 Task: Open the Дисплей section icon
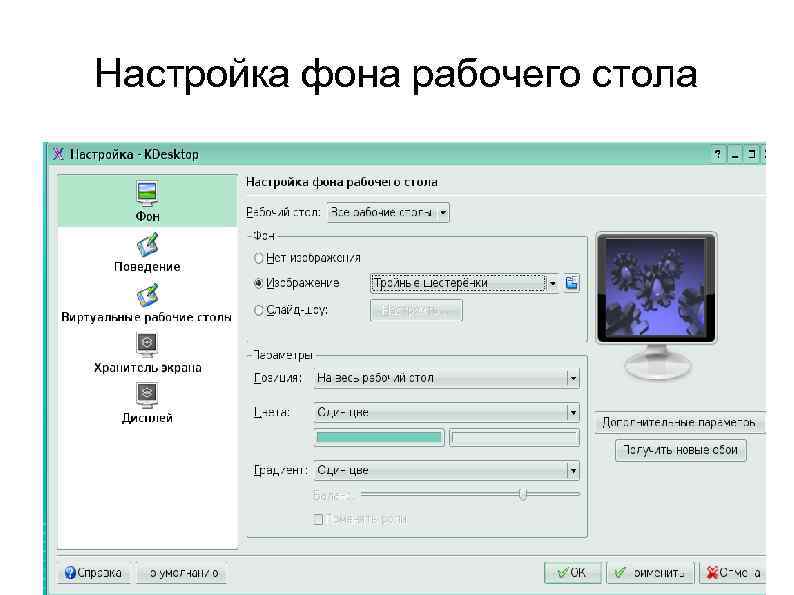coord(147,395)
